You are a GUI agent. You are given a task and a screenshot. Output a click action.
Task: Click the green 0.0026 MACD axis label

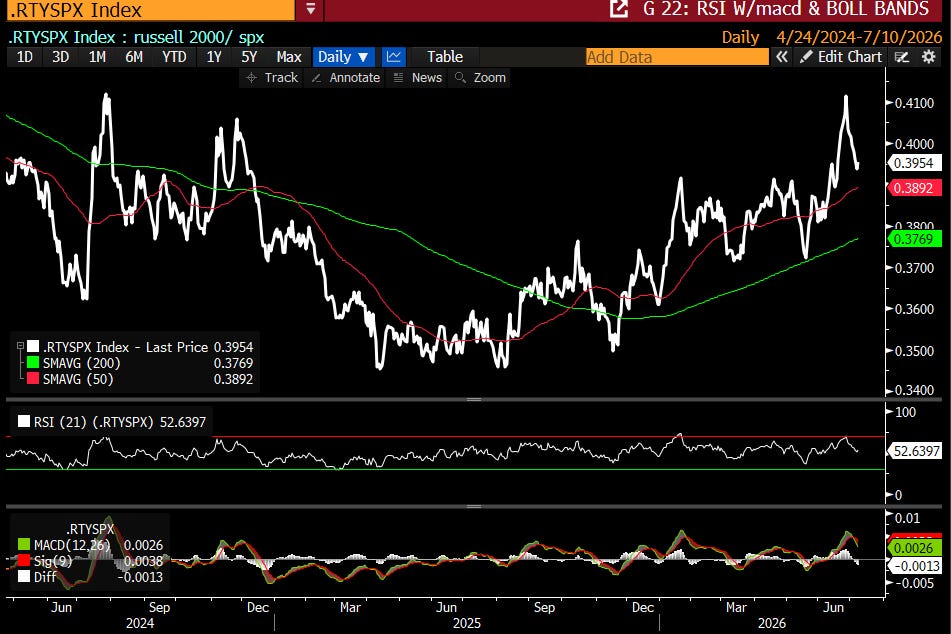click(x=913, y=548)
